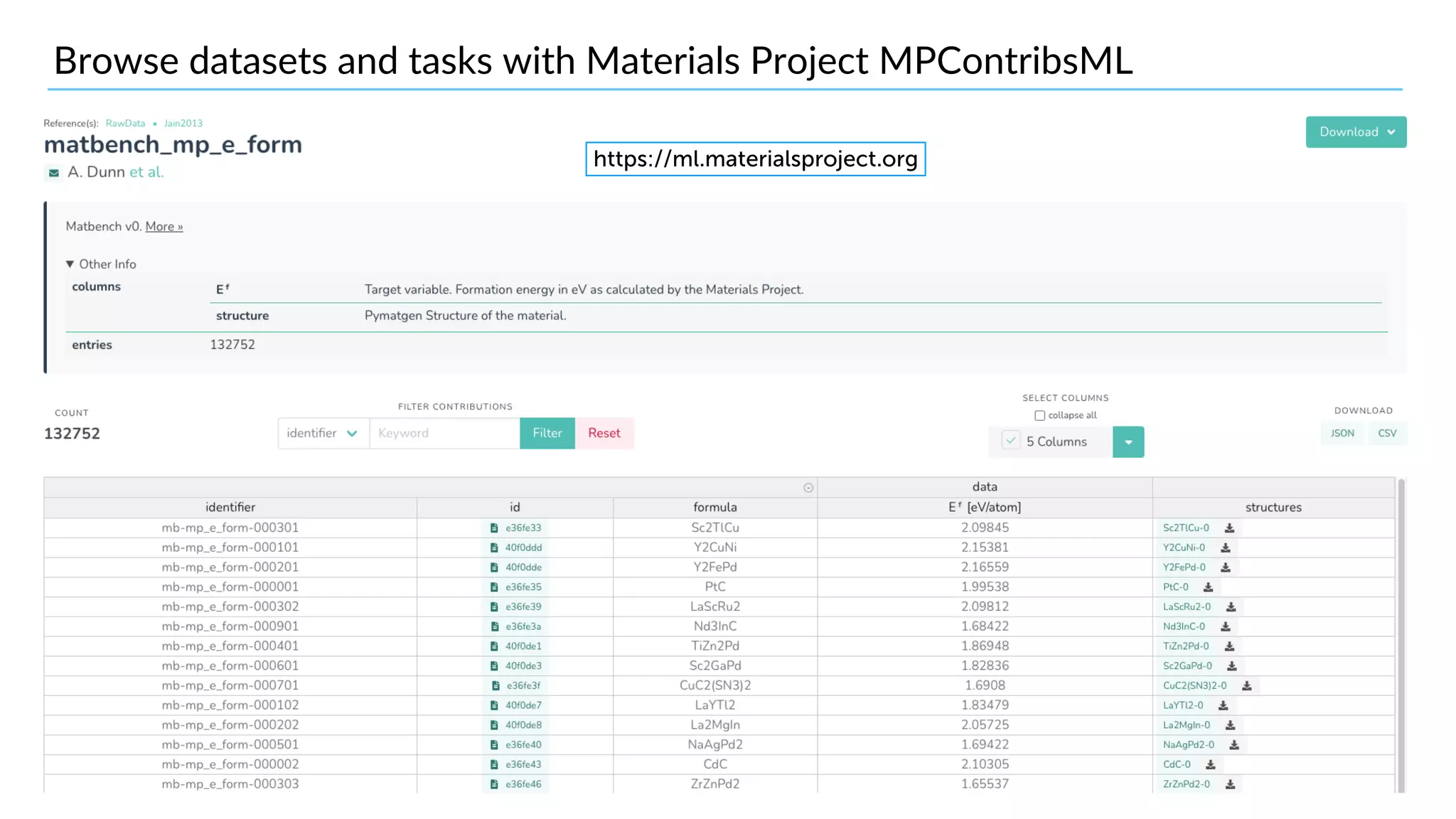1456x819 pixels.
Task: Download the CdC-0 structure
Action: pos(1210,765)
